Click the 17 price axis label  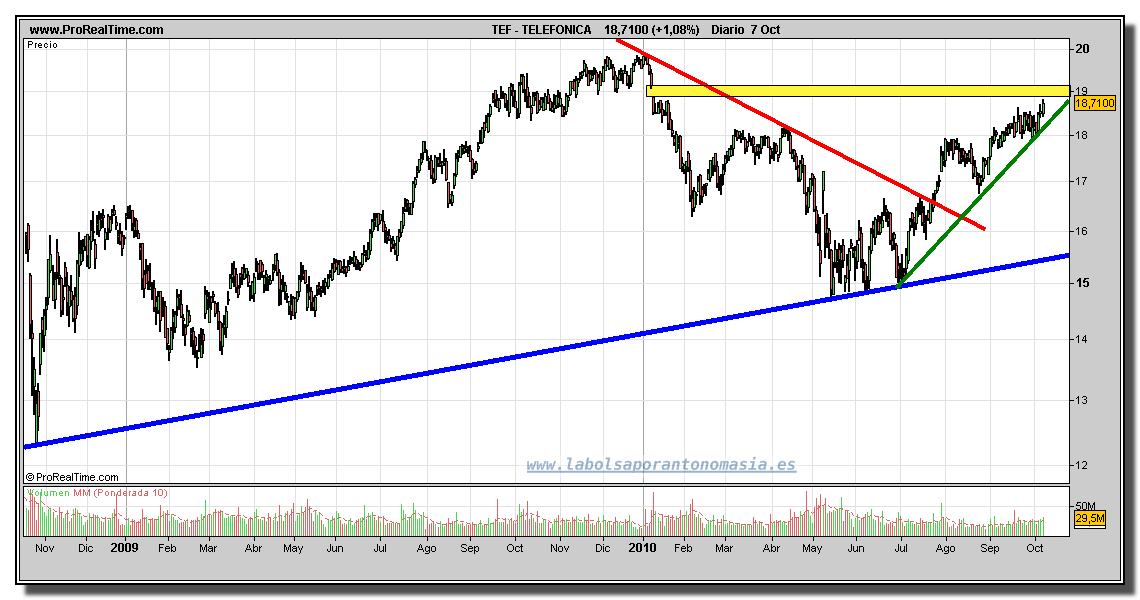[x=1082, y=181]
